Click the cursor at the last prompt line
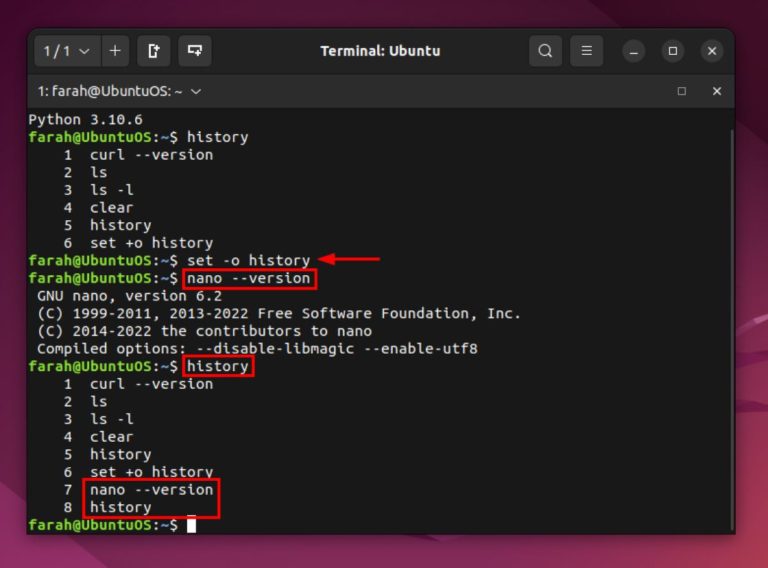Image resolution: width=768 pixels, height=568 pixels. click(x=191, y=525)
